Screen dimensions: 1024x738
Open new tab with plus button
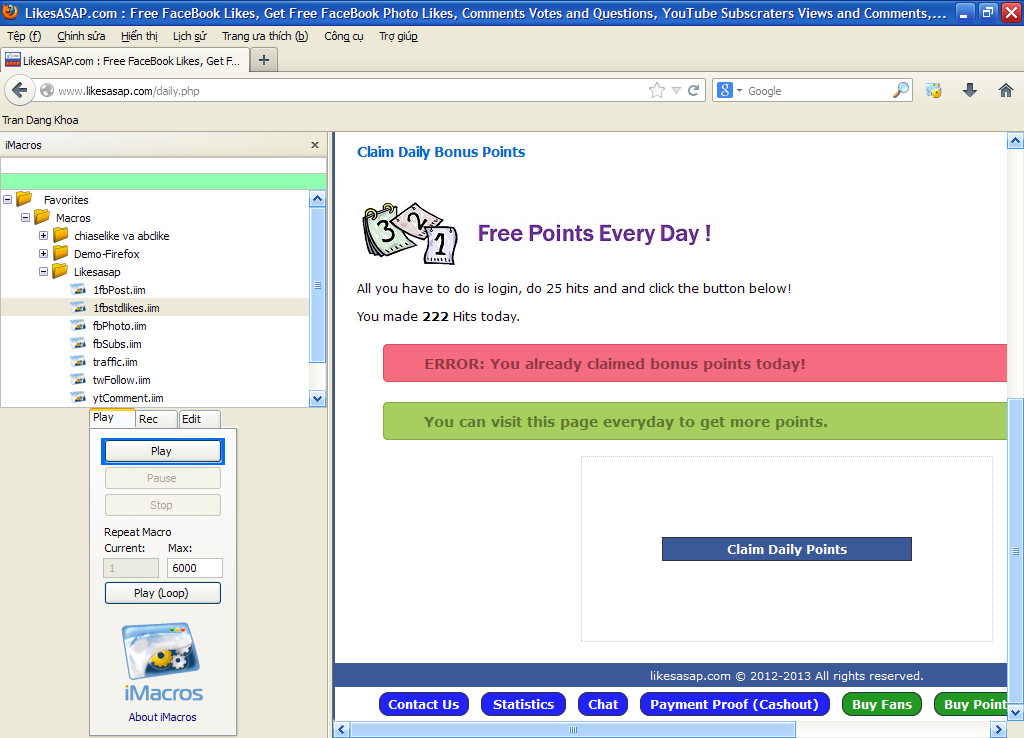tap(264, 60)
